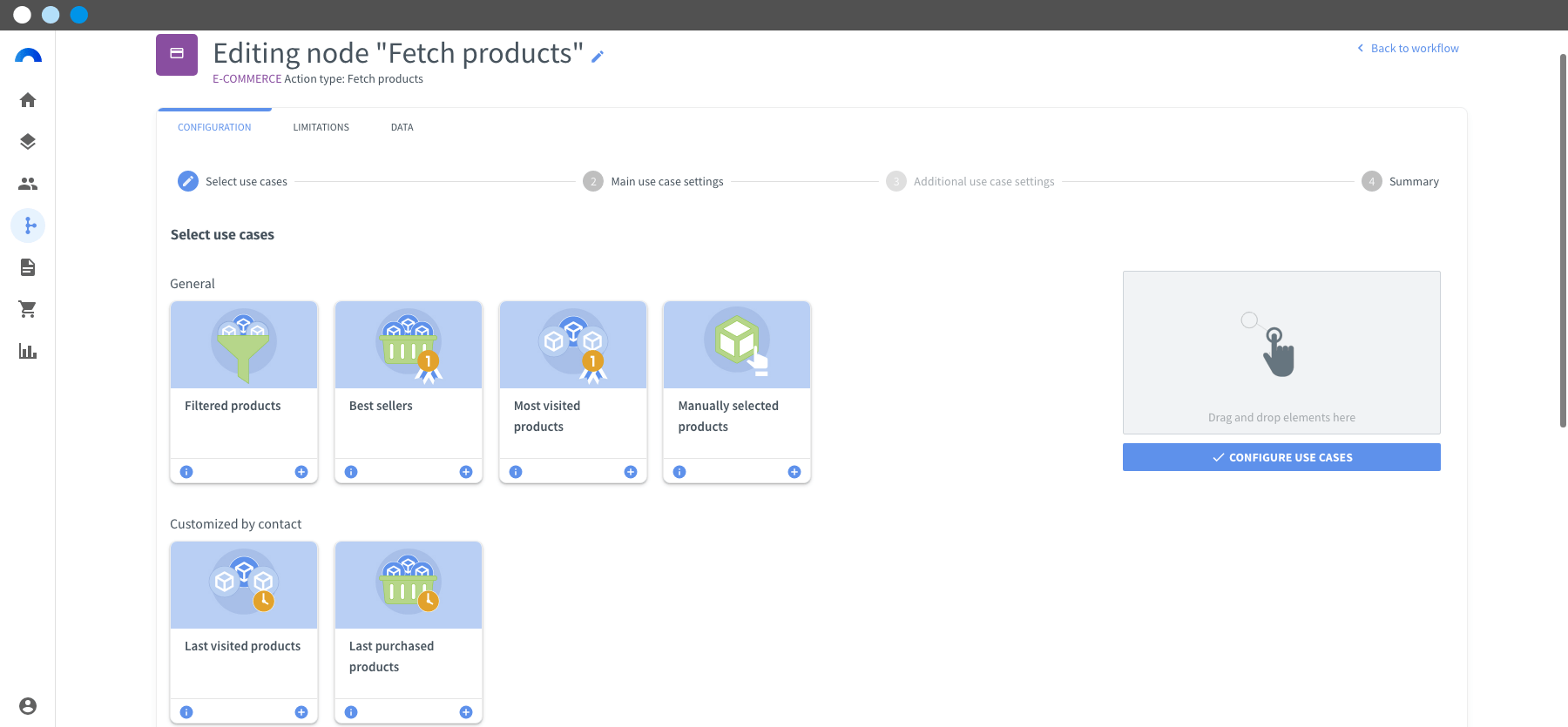Switch to the Configuration tab

click(x=214, y=127)
